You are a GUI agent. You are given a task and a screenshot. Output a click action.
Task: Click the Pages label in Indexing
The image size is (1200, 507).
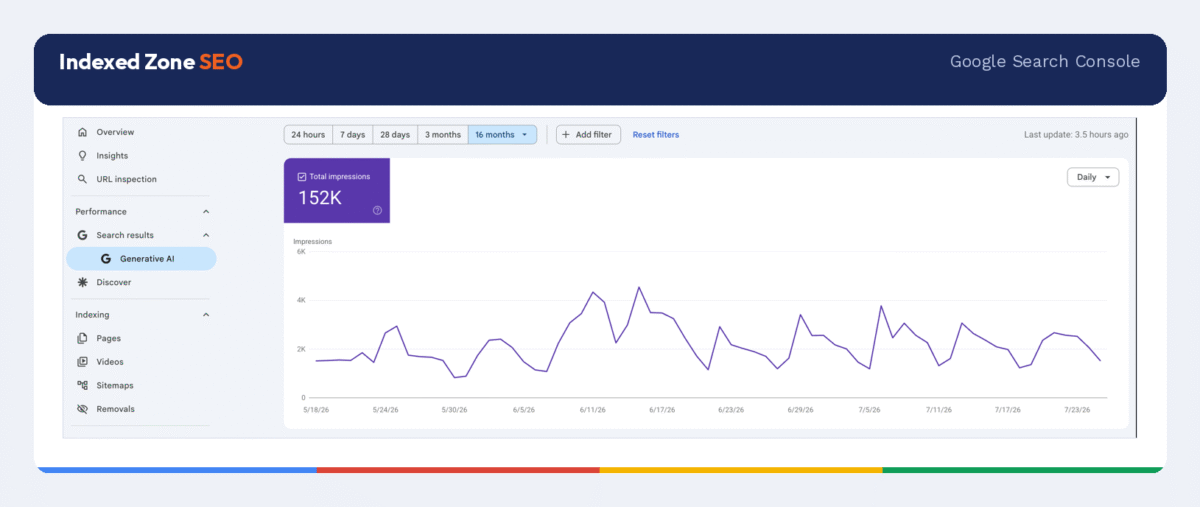(108, 338)
